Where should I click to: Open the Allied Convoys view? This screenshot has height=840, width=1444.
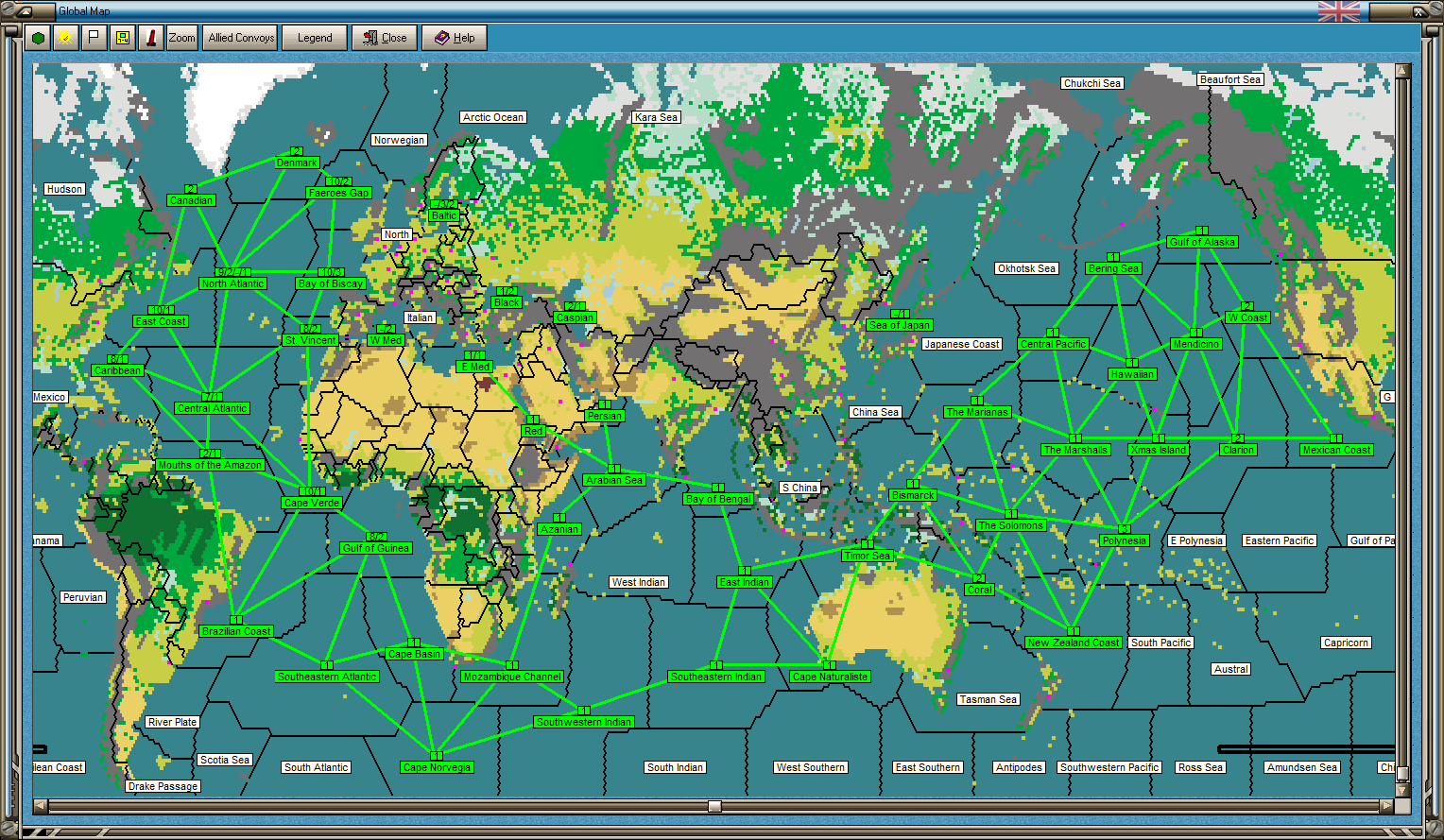click(239, 38)
